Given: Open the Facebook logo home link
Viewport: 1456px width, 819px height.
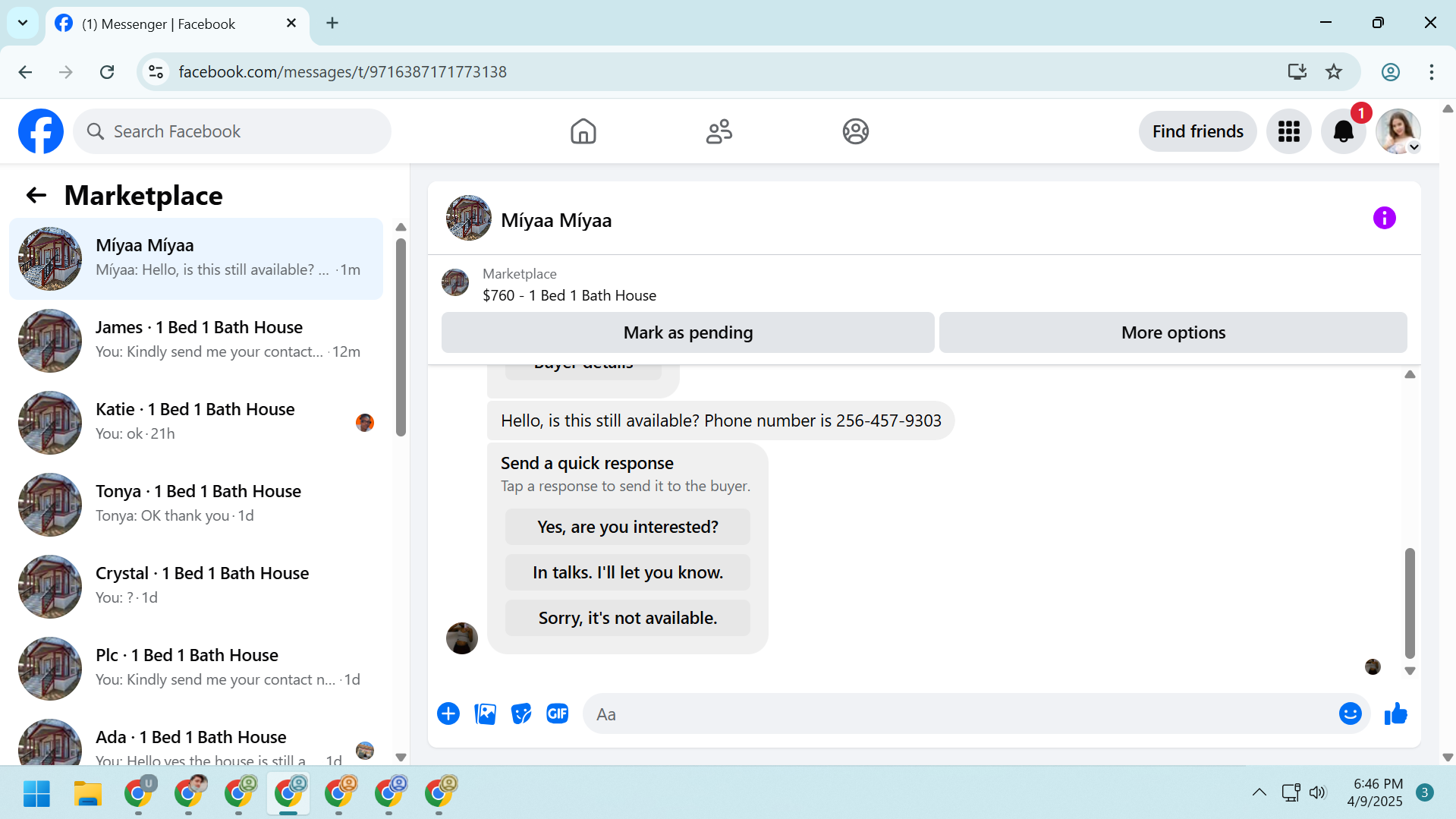Looking at the screenshot, I should 41,131.
